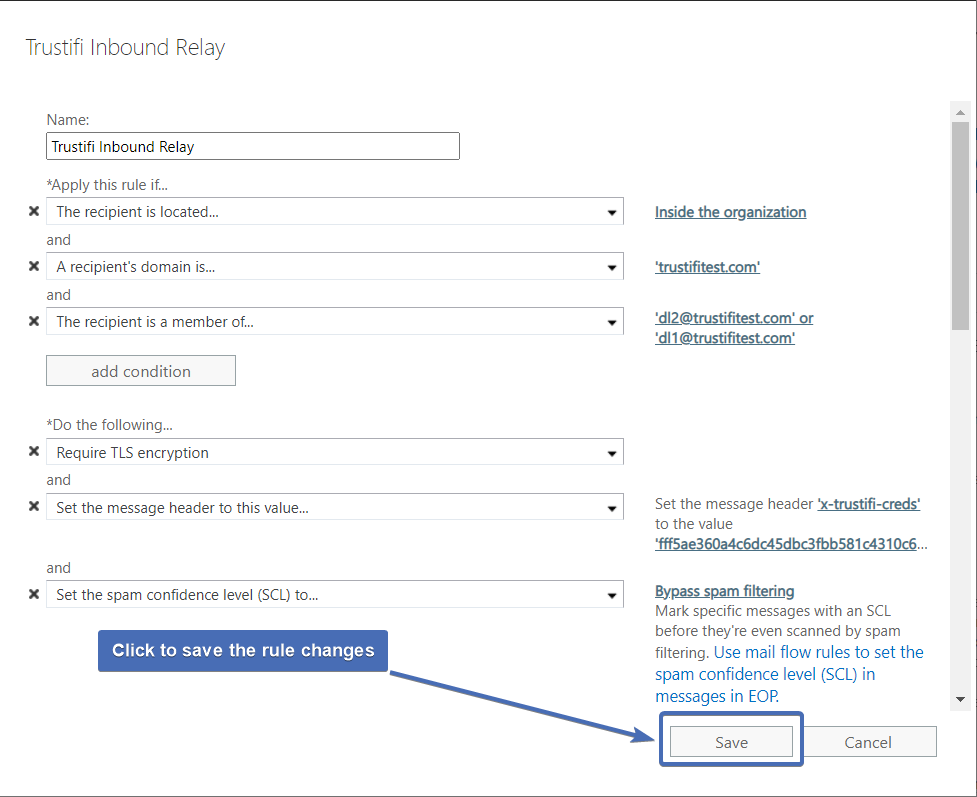Open 'The recipient is a member of...' dropdown
This screenshot has height=797, width=977.
335,322
